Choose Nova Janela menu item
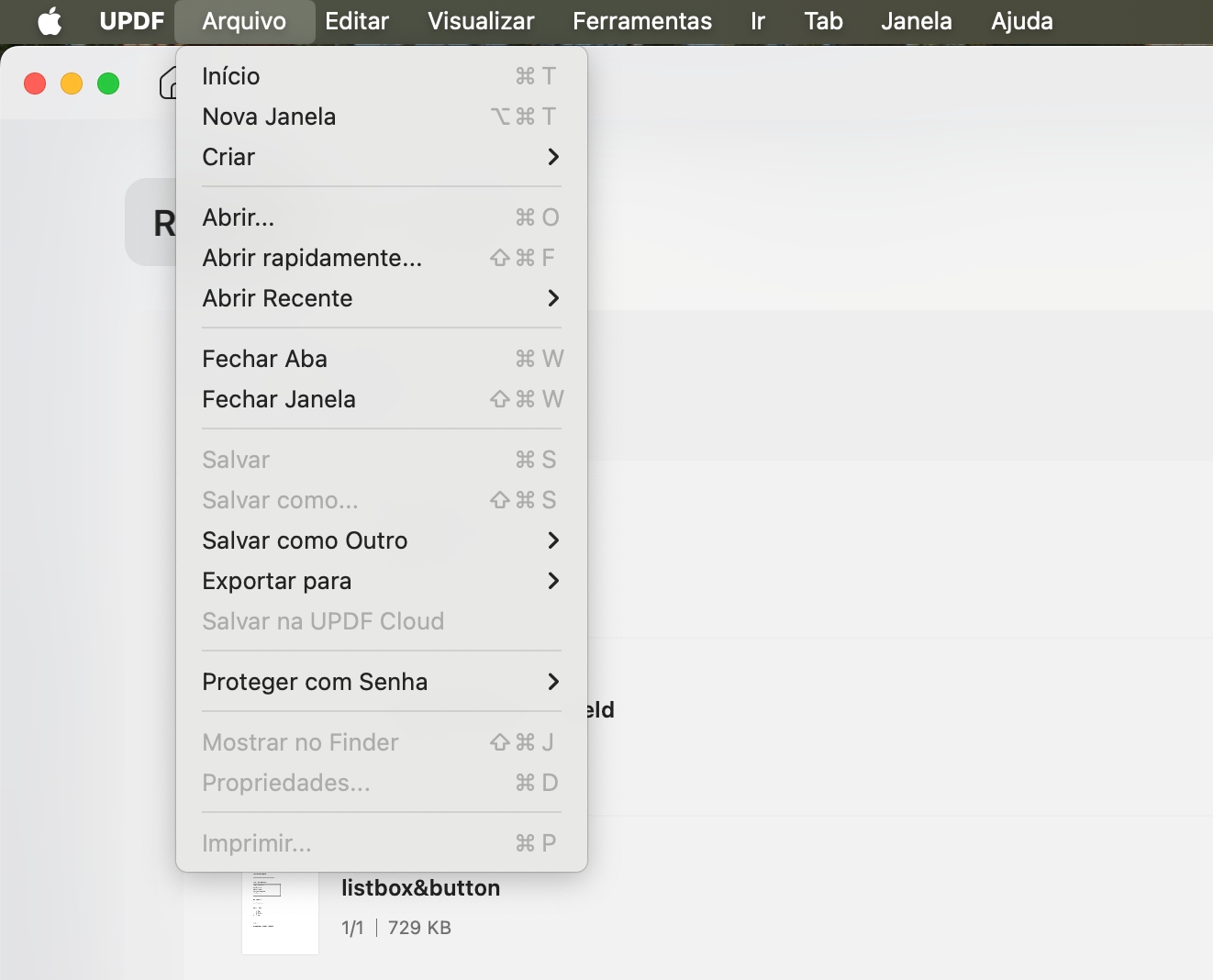1213x980 pixels. [382, 117]
